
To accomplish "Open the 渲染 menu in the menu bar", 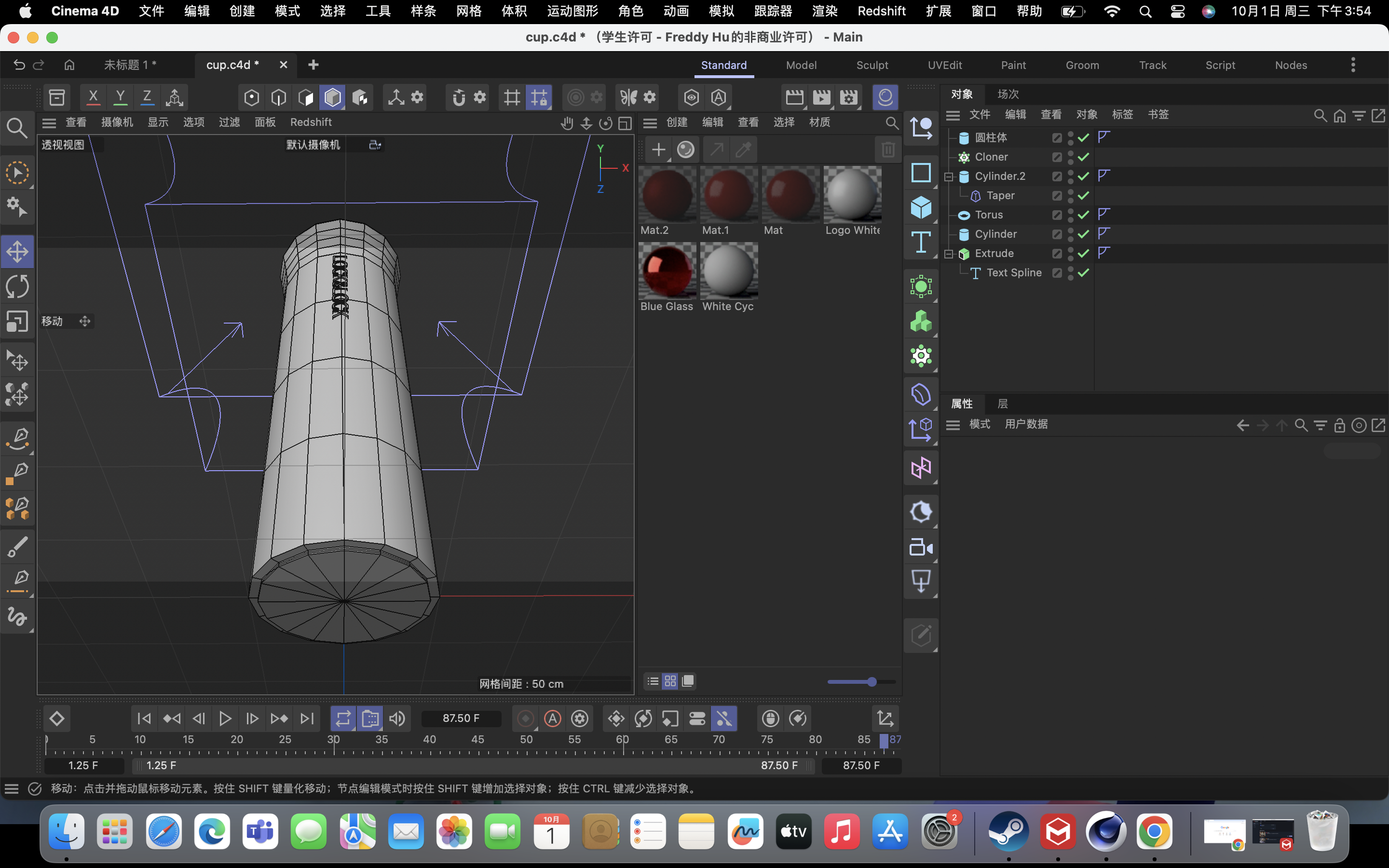I will click(x=824, y=11).
